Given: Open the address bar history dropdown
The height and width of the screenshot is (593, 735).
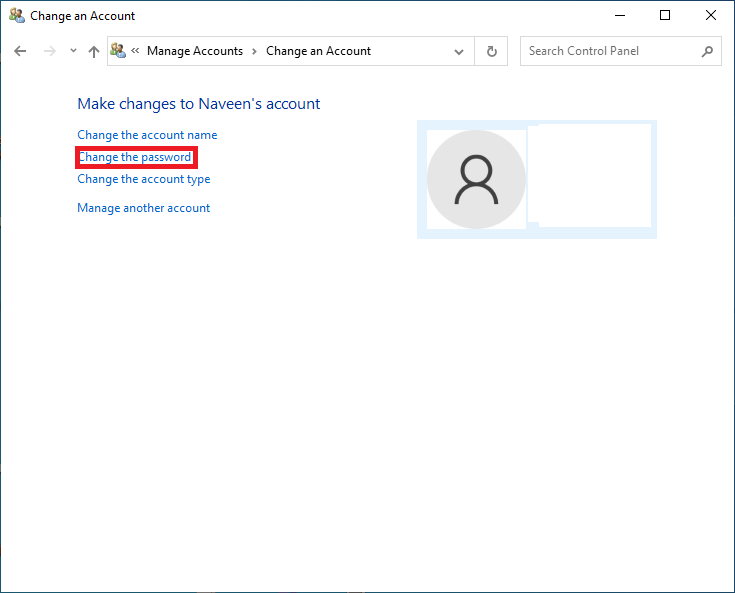Looking at the screenshot, I should tap(459, 51).
